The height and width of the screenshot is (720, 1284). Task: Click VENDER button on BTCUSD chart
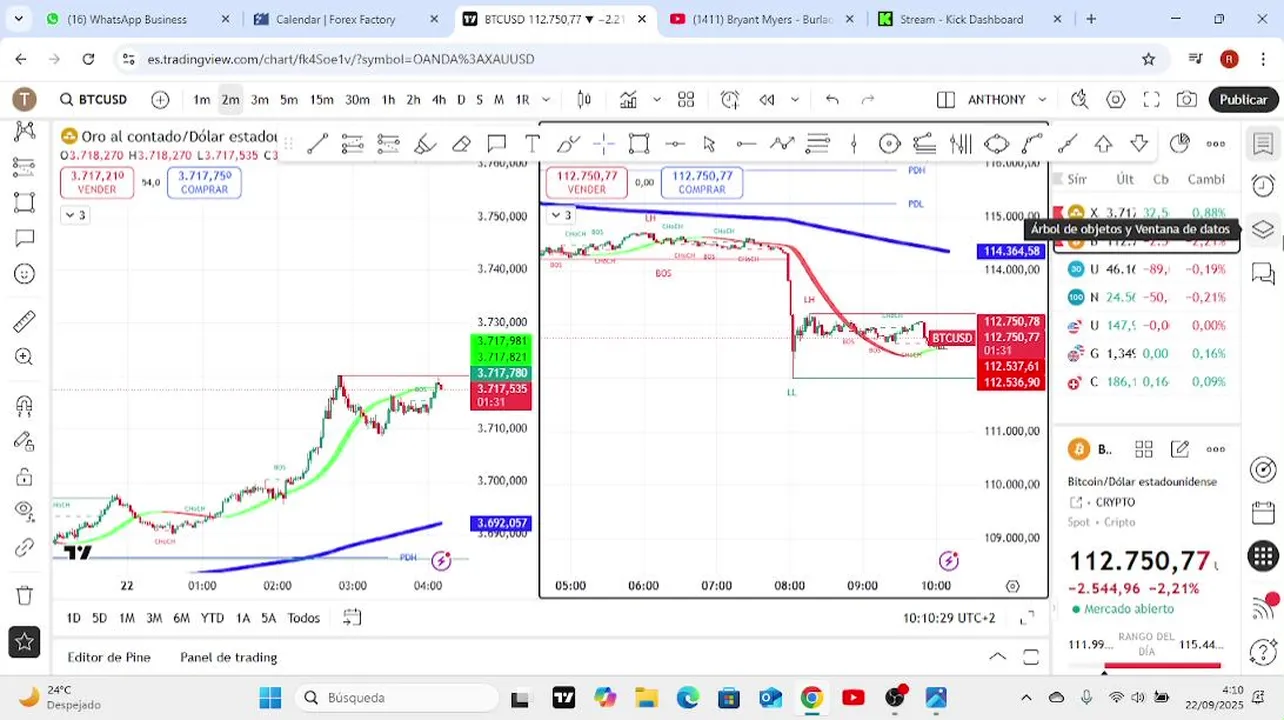coord(586,182)
